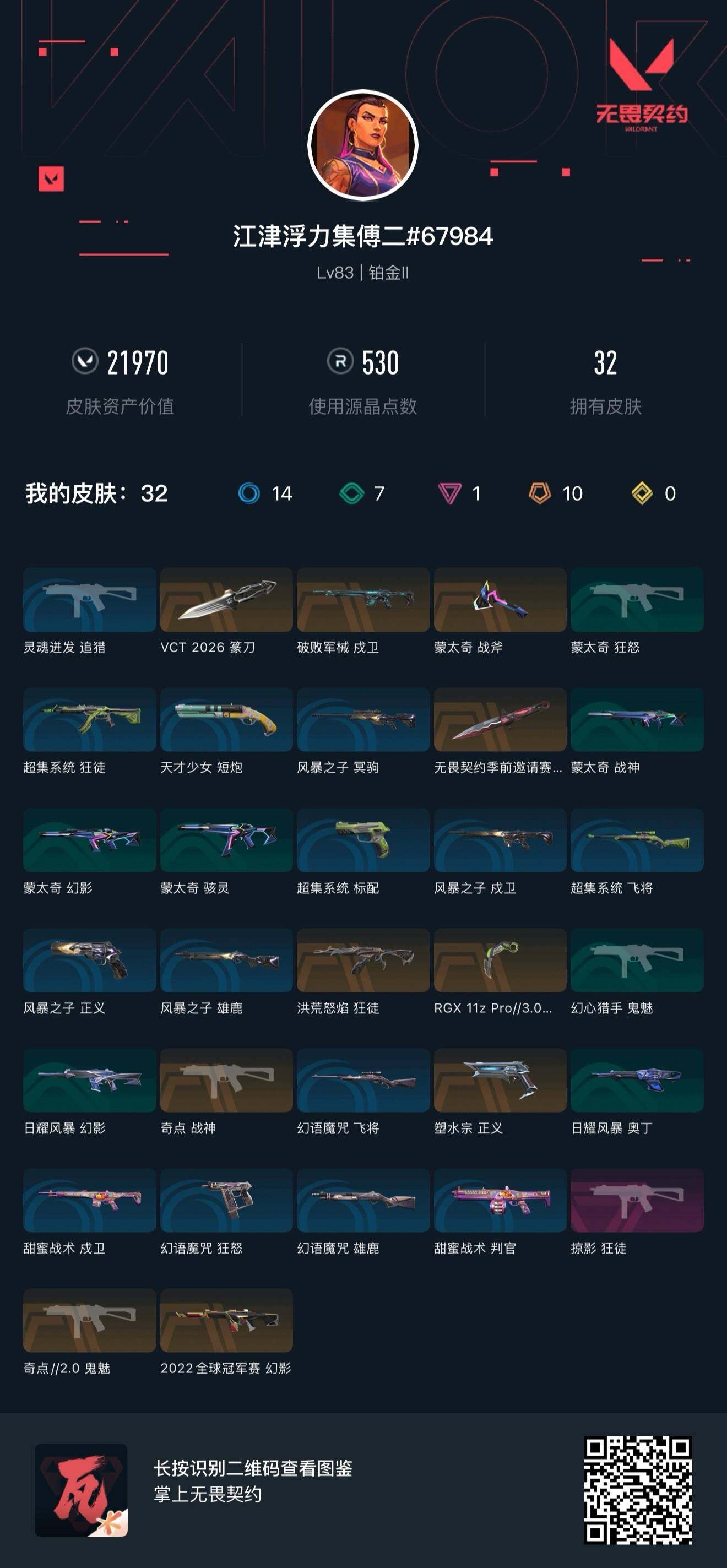The image size is (727, 1568).
Task: Tap the 掌上无畏契约 app icon
Action: point(81,1490)
